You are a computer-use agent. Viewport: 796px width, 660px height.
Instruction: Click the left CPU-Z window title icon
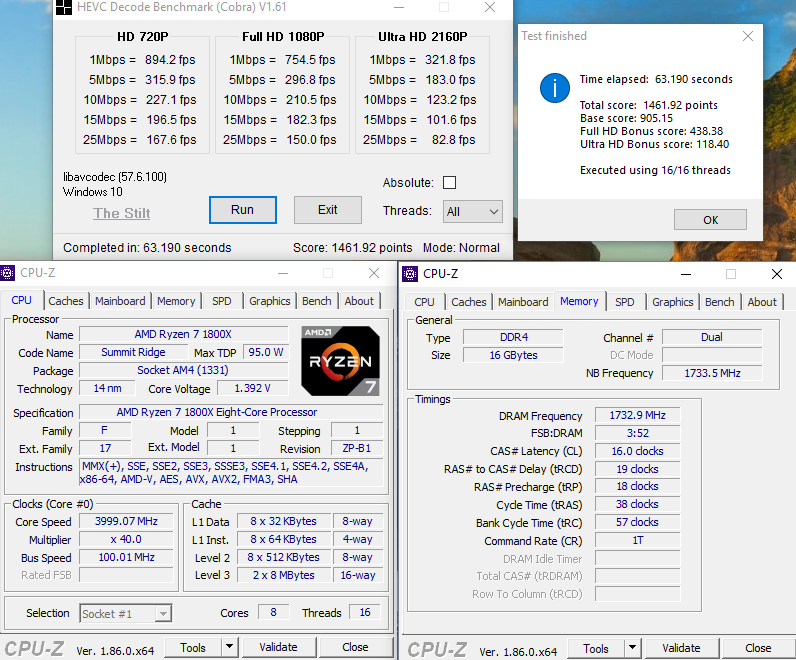click(x=7, y=273)
